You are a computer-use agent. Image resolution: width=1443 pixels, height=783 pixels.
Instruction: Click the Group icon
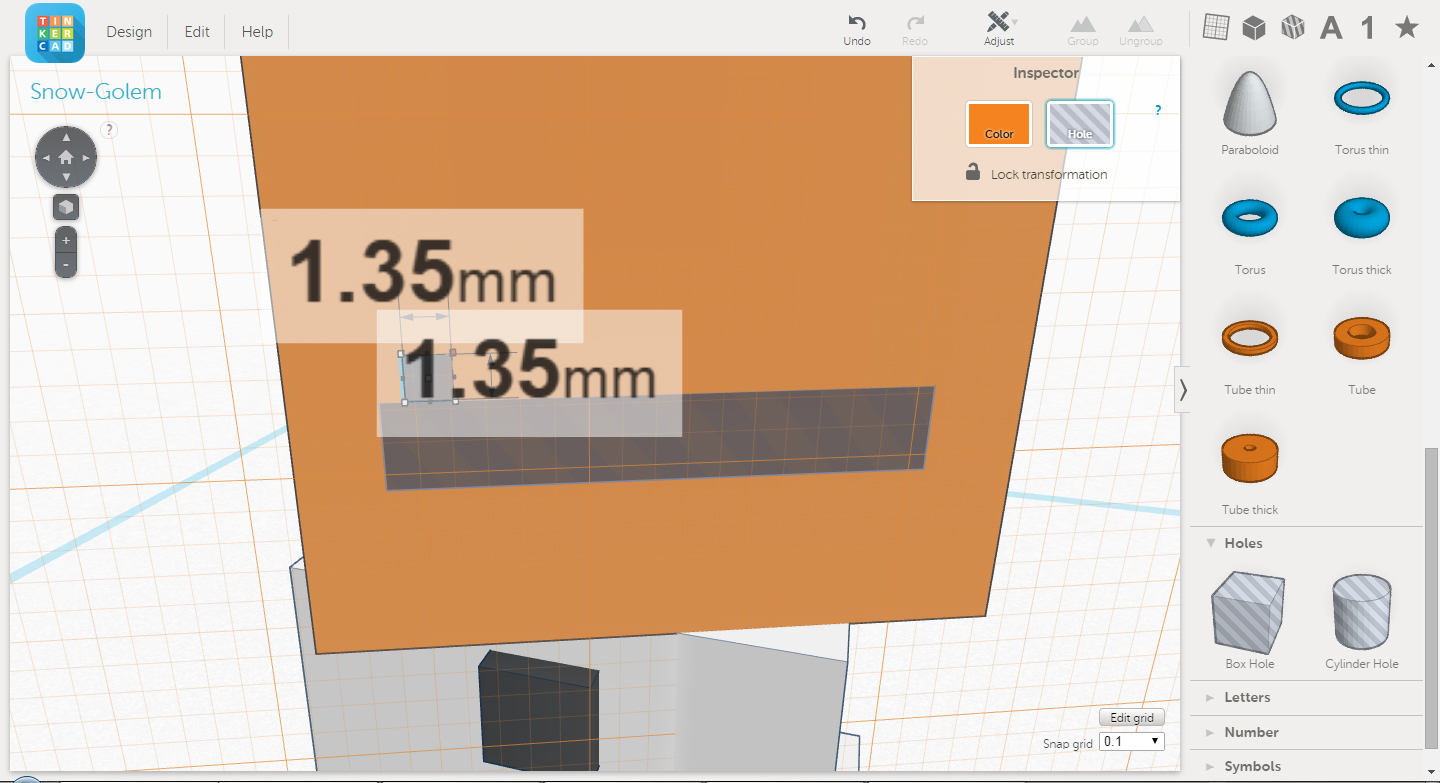(x=1083, y=30)
